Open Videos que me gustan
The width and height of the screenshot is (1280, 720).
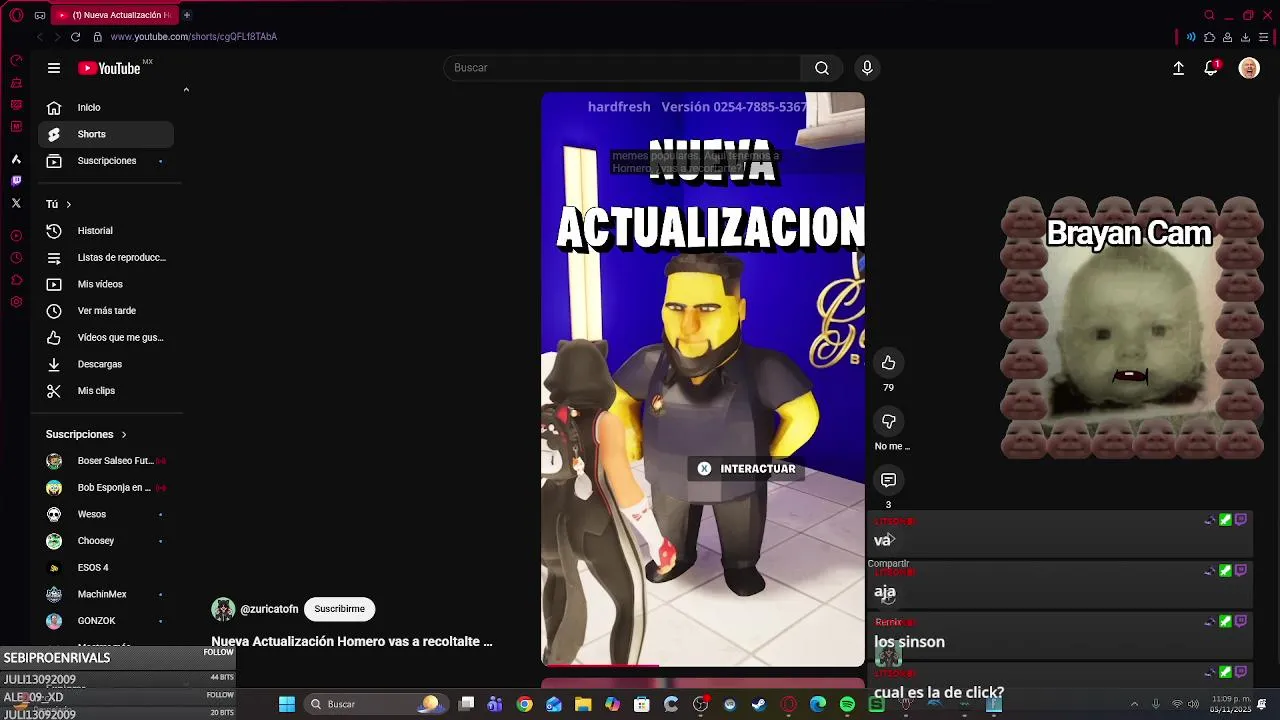pos(106,338)
